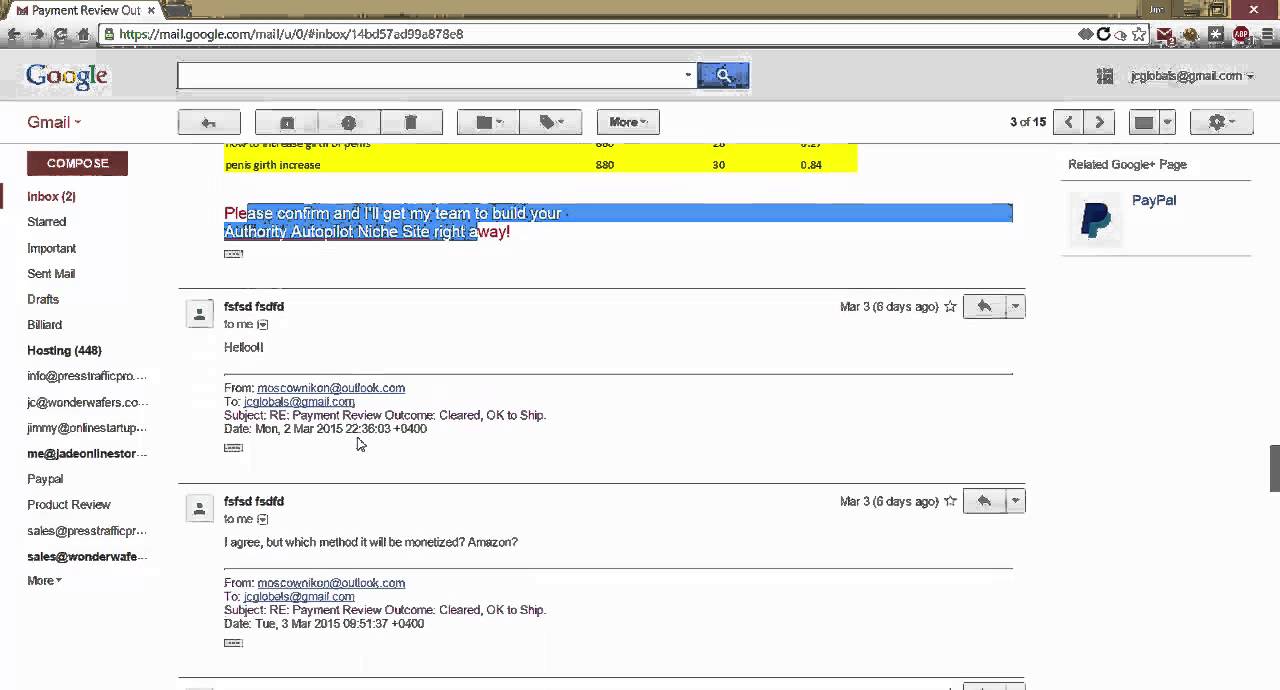The image size is (1280, 690).
Task: Reload the page with the refresh icon
Action: click(x=60, y=34)
